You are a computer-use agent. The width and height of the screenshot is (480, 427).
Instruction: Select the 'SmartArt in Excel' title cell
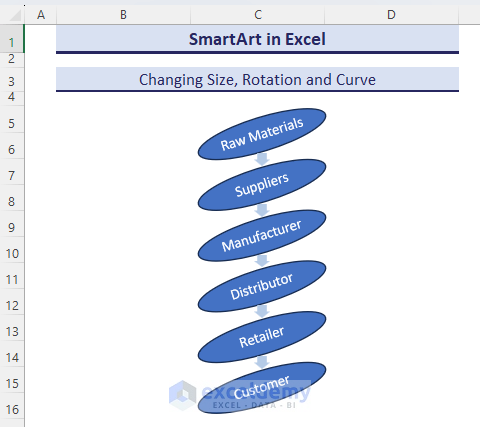click(257, 39)
